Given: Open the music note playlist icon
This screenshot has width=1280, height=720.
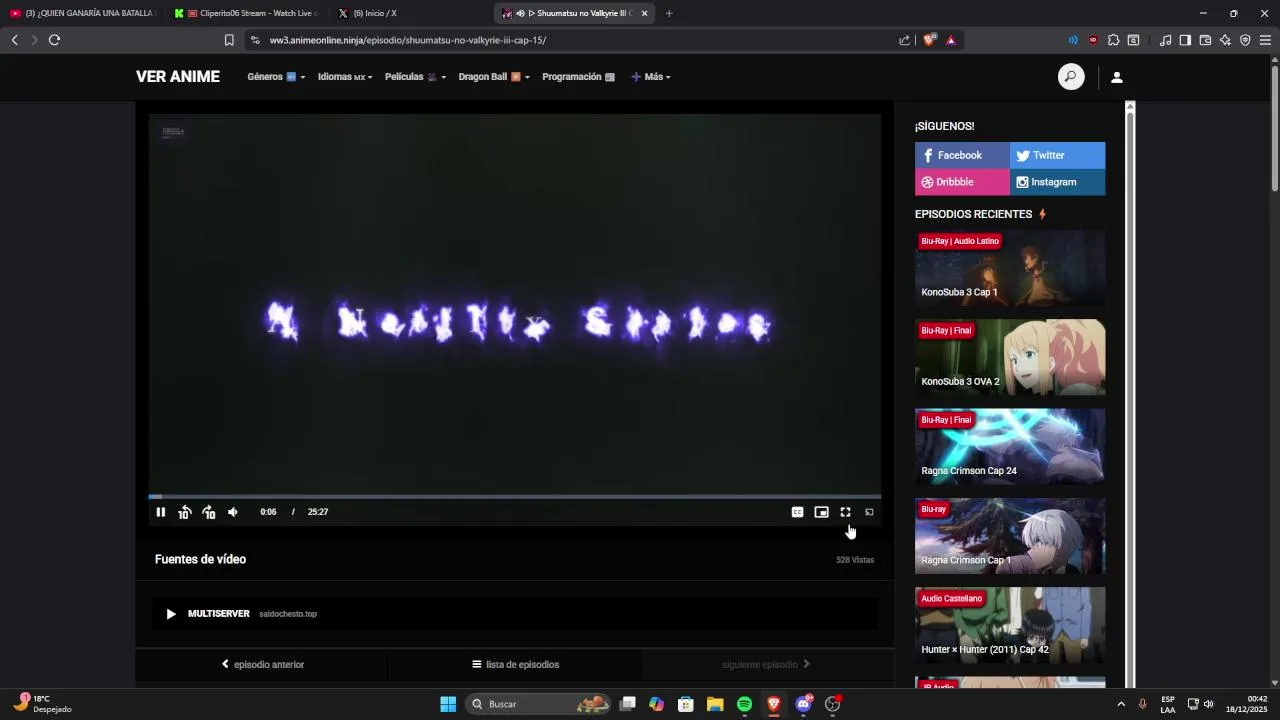Looking at the screenshot, I should point(1165,40).
